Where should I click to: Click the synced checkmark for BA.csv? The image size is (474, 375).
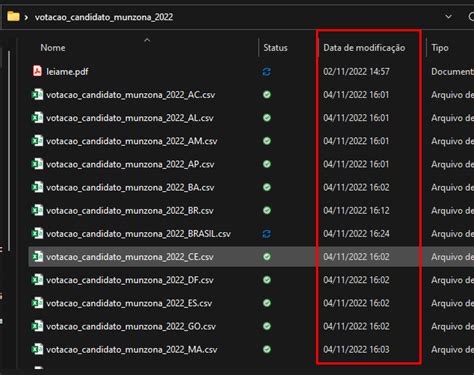267,187
